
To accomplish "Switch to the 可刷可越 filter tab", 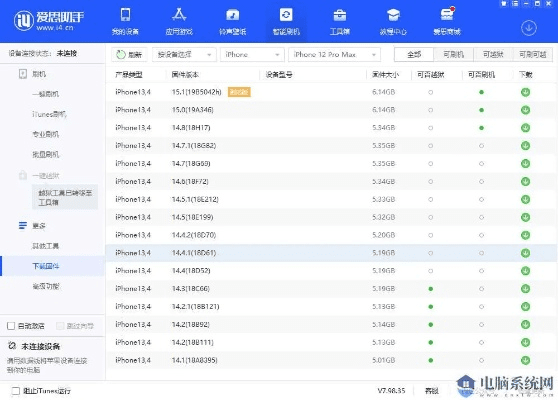I will pyautogui.click(x=532, y=54).
